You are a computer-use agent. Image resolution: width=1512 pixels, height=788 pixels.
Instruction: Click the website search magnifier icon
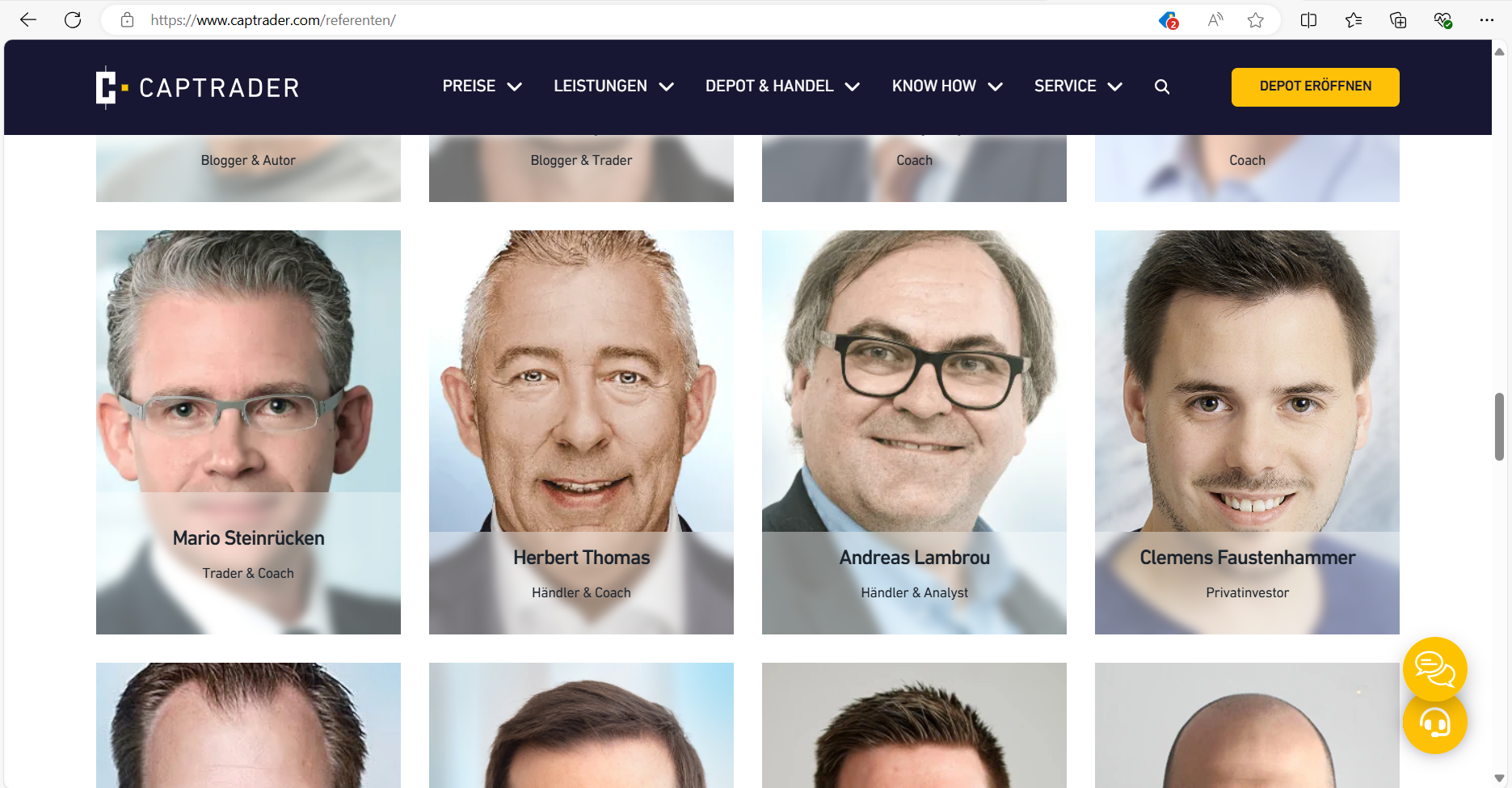point(1161,86)
